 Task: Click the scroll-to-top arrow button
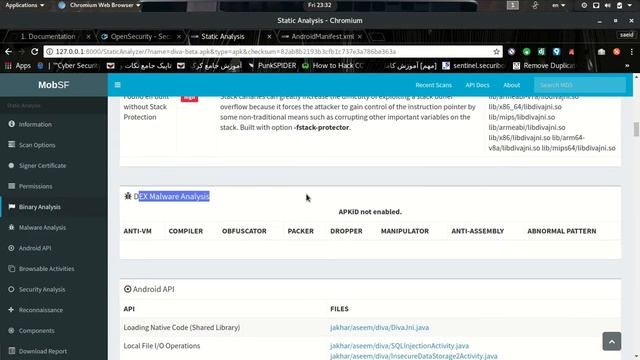tap(611, 341)
